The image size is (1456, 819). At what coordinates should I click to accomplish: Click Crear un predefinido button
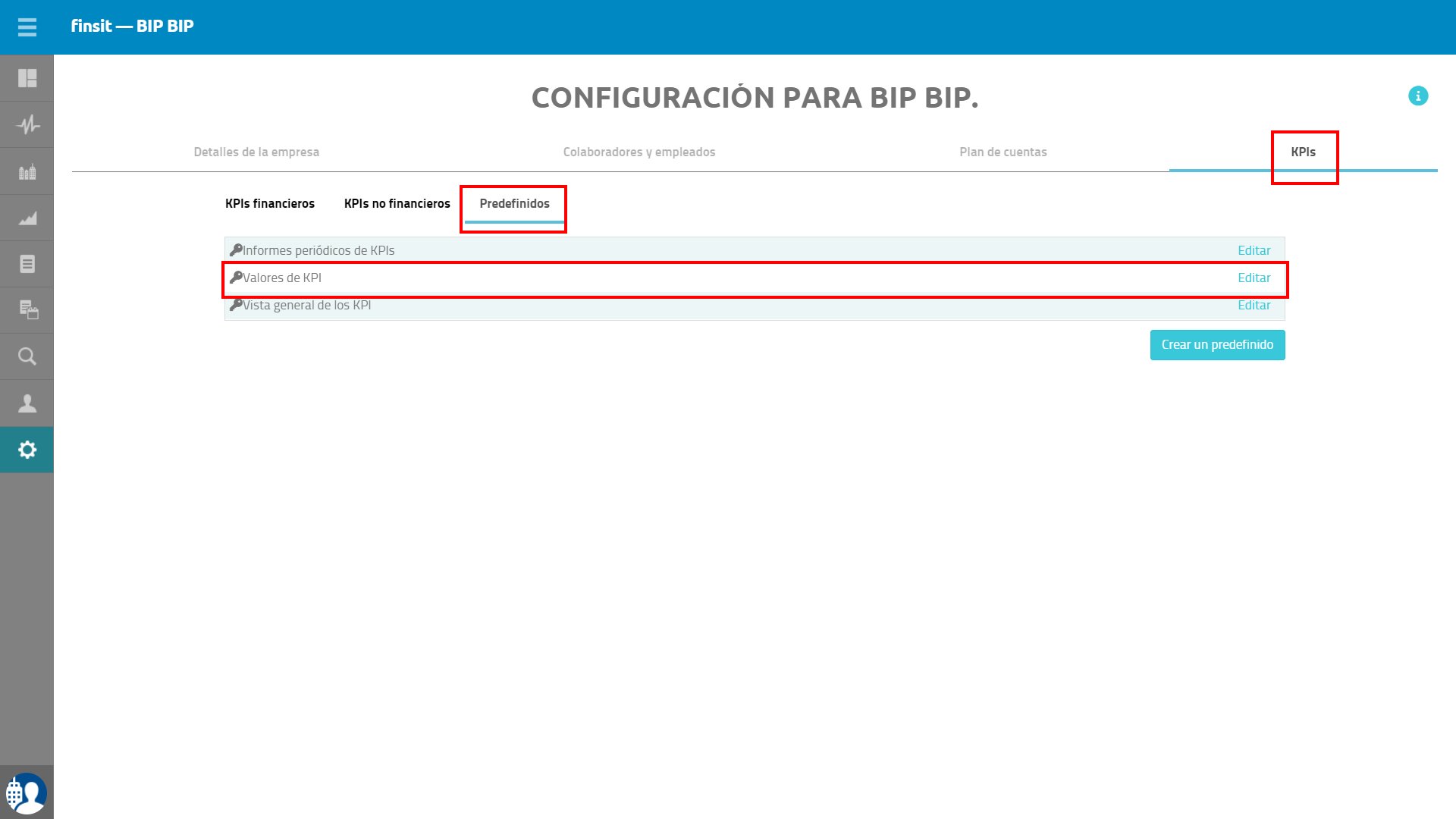[x=1218, y=345]
